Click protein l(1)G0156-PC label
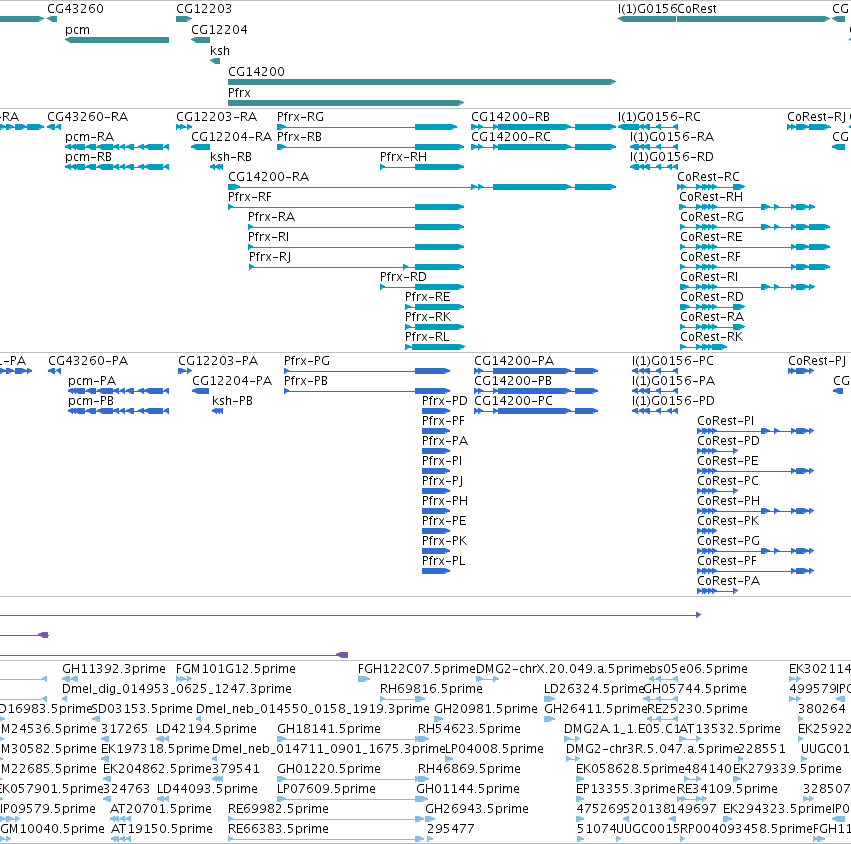Screen dimensions: 851x844 [x=673, y=361]
